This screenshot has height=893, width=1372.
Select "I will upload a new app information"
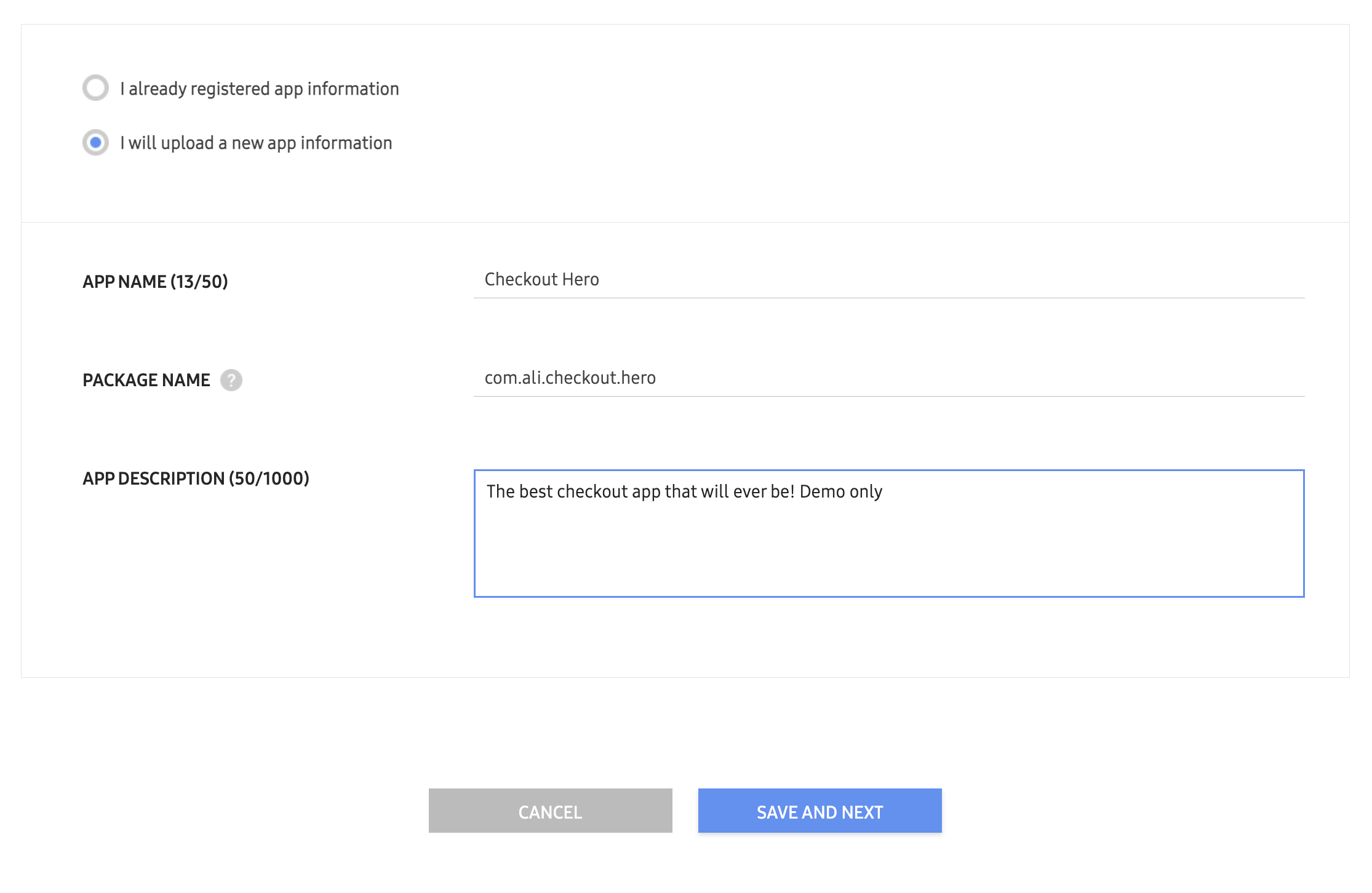pos(96,143)
